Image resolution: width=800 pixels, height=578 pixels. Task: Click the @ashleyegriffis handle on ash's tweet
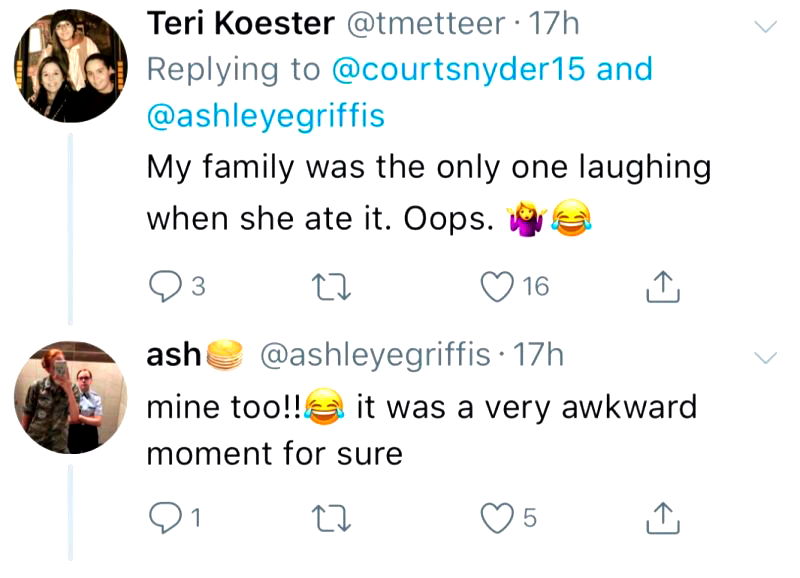(375, 354)
